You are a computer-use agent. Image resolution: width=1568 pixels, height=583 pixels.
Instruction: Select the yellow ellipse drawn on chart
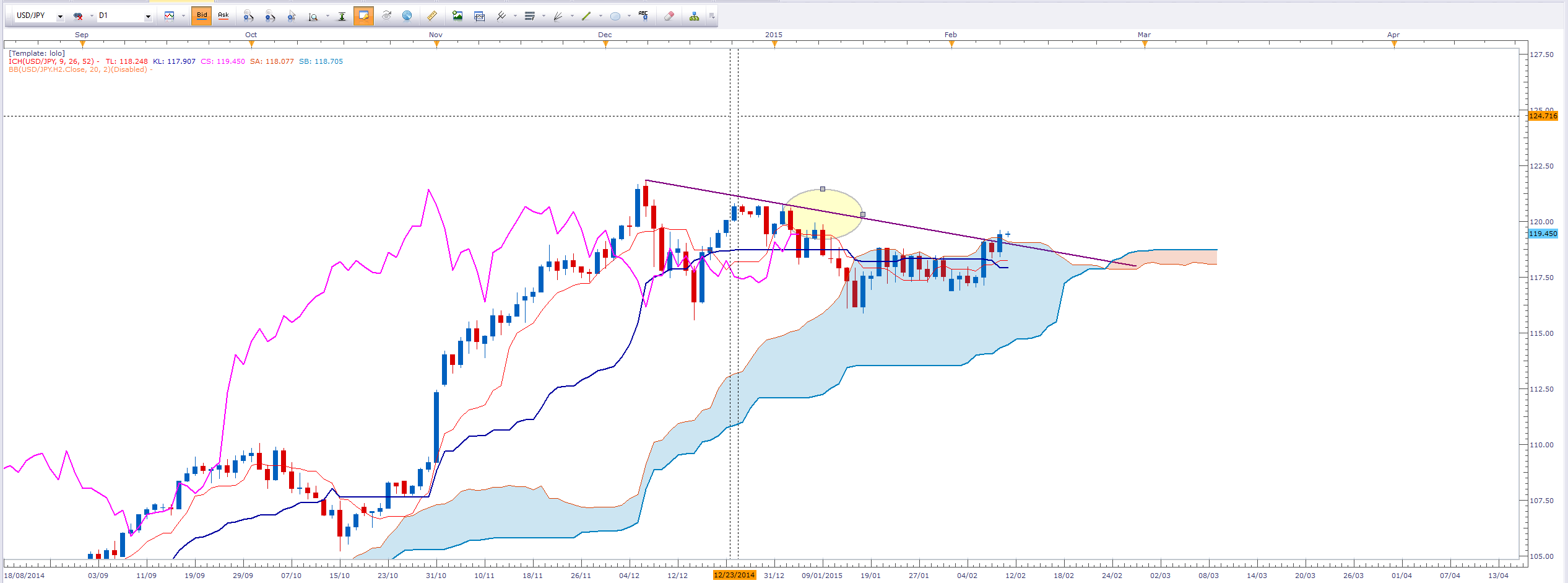click(823, 214)
